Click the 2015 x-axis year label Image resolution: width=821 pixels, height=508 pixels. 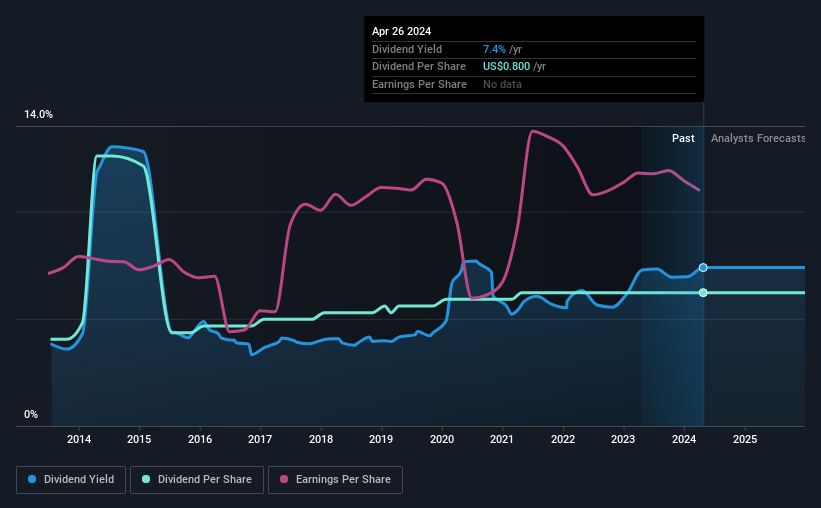139,439
